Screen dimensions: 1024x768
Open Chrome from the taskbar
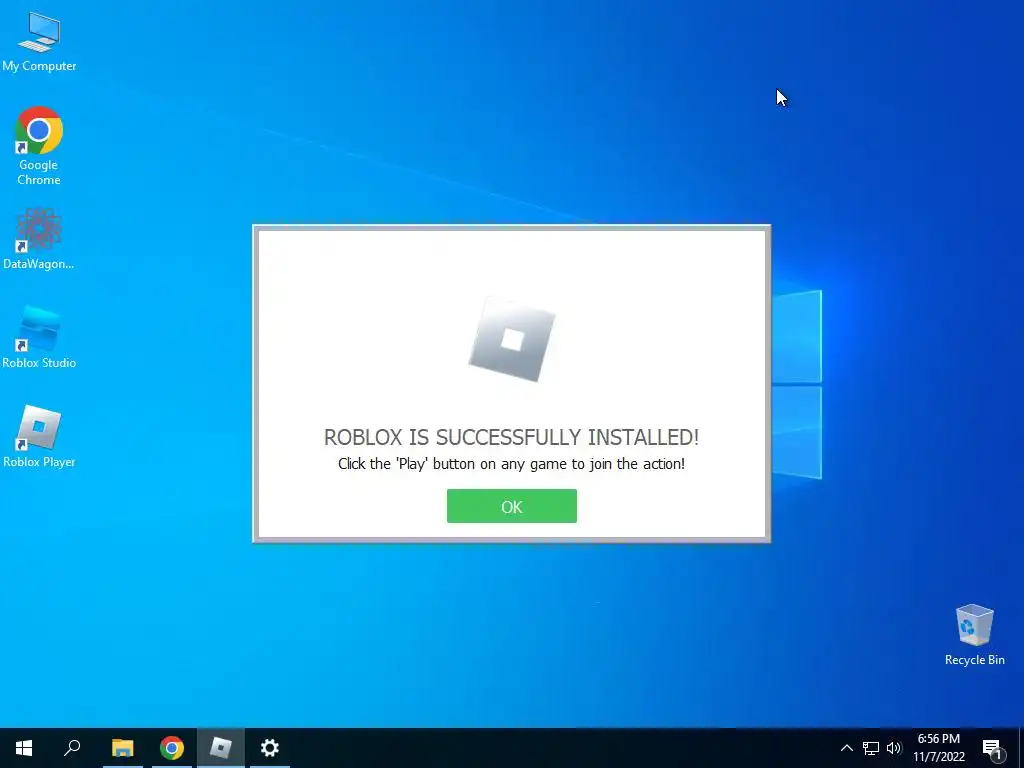click(172, 748)
